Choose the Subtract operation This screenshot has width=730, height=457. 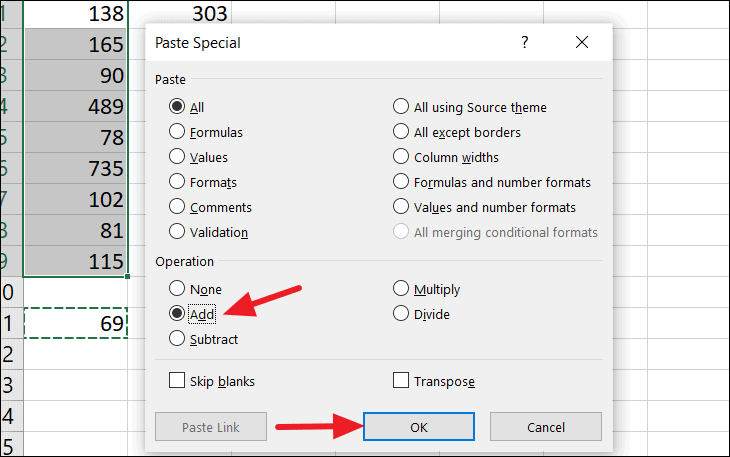click(x=177, y=339)
